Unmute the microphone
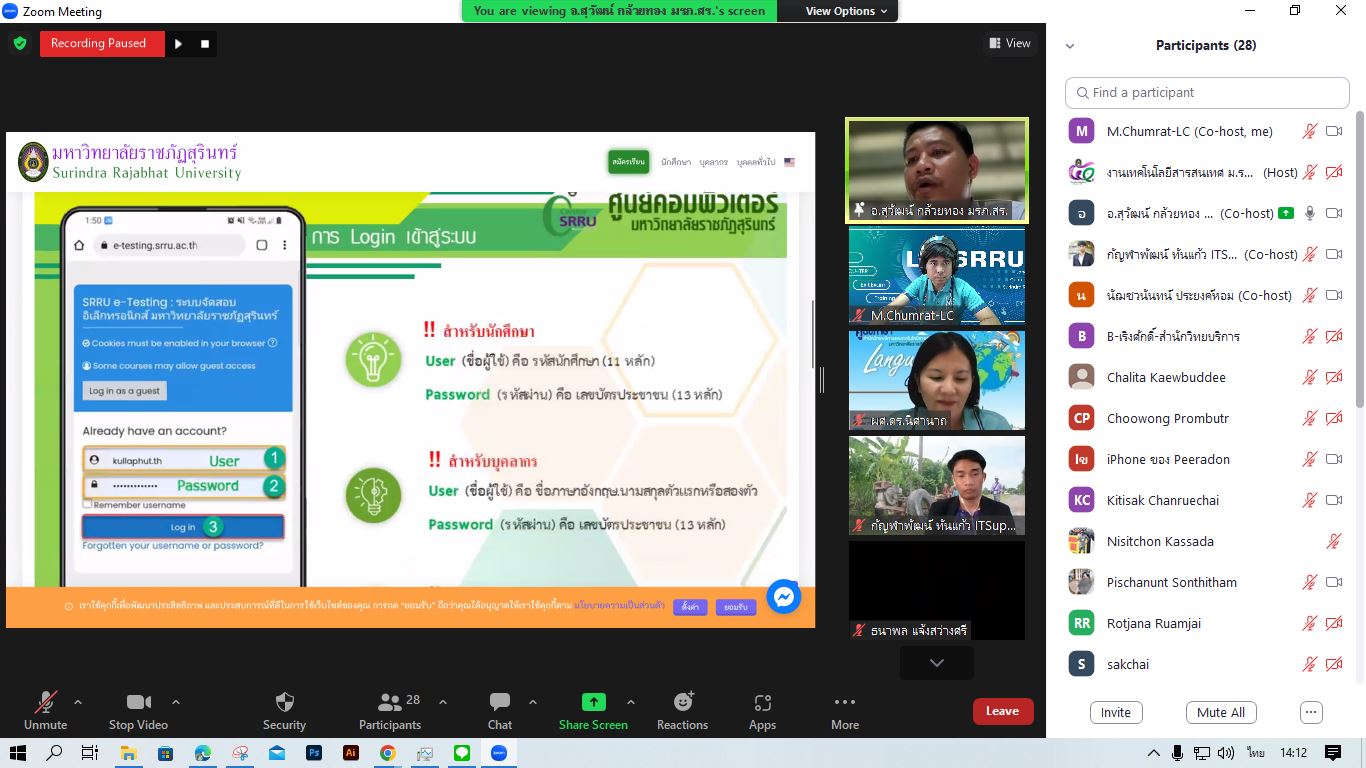1366x768 pixels. (x=46, y=702)
